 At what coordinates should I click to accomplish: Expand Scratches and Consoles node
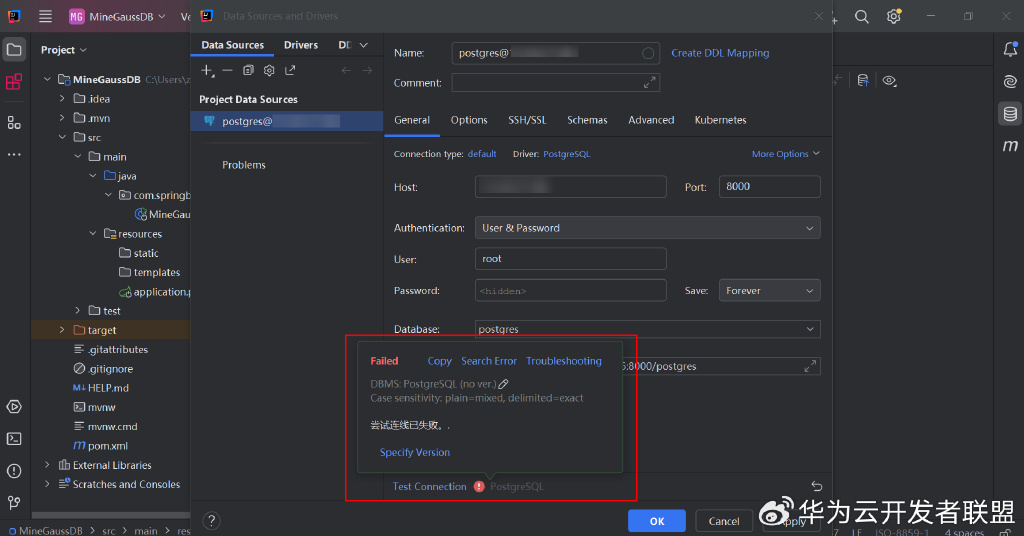(46, 484)
